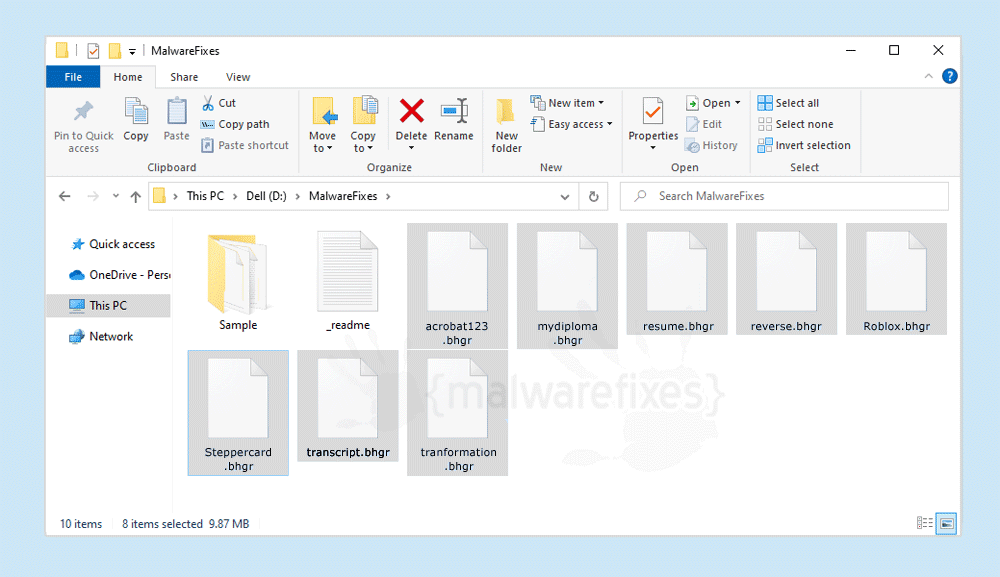Pin the folder to Quick access
Image resolution: width=1000 pixels, height=577 pixels.
[x=84, y=126]
